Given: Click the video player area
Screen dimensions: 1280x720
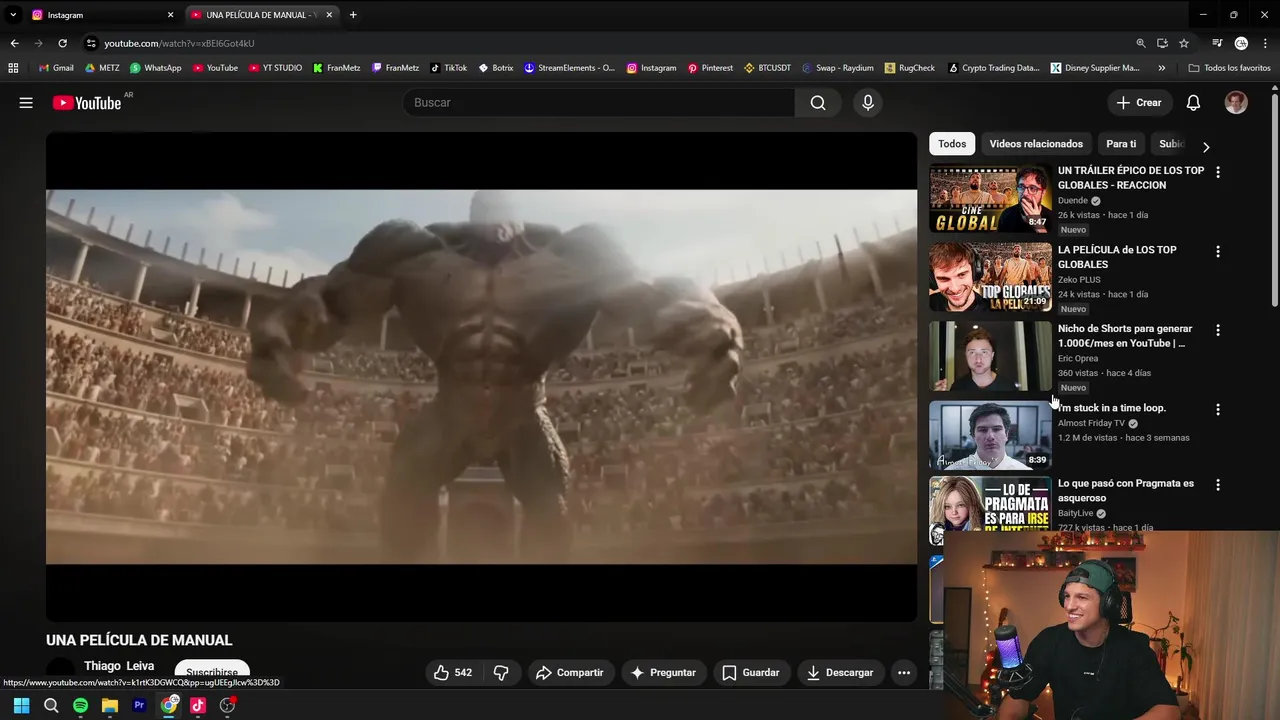Looking at the screenshot, I should click(481, 377).
